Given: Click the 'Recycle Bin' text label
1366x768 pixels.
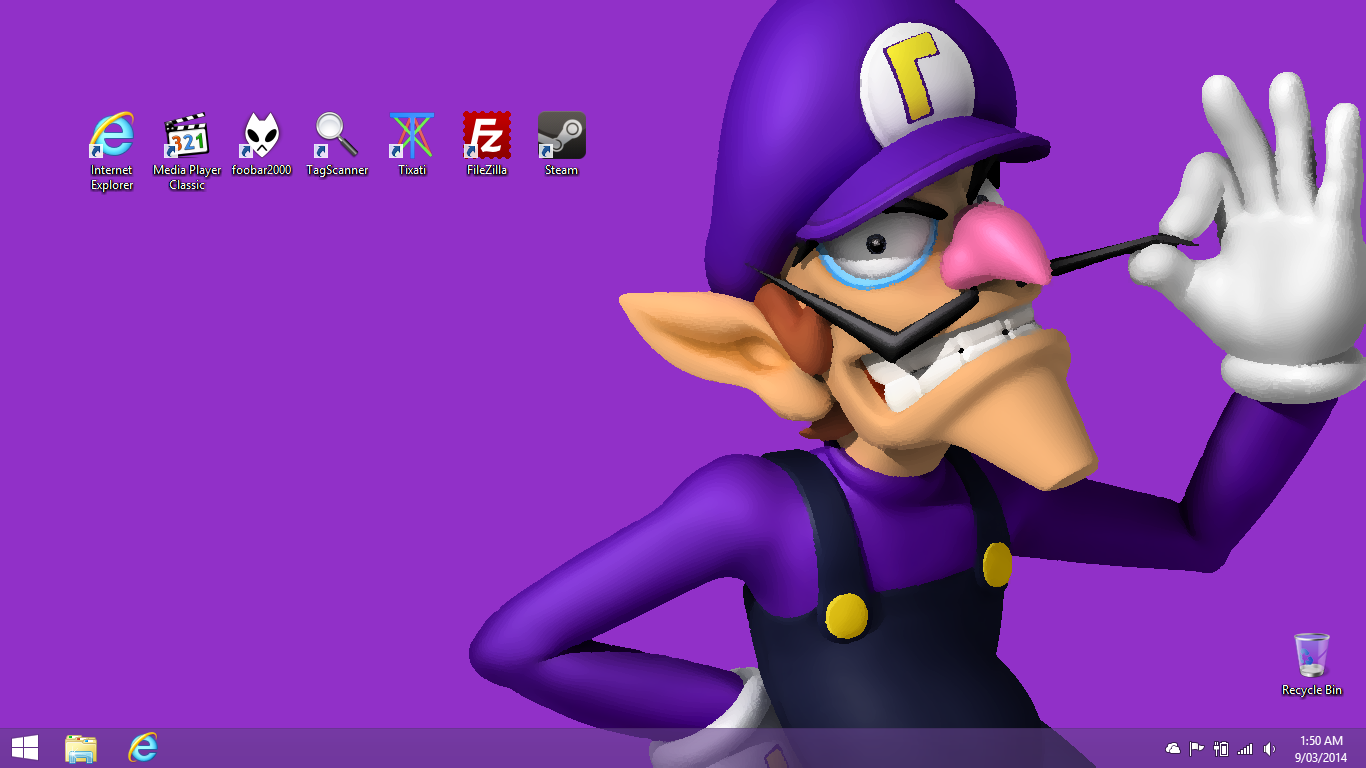Looking at the screenshot, I should (1311, 691).
